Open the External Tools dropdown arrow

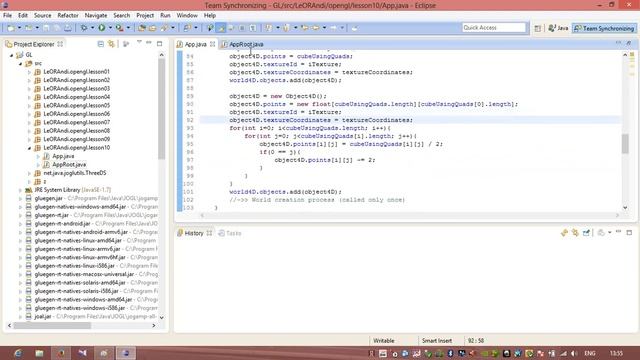[128, 28]
